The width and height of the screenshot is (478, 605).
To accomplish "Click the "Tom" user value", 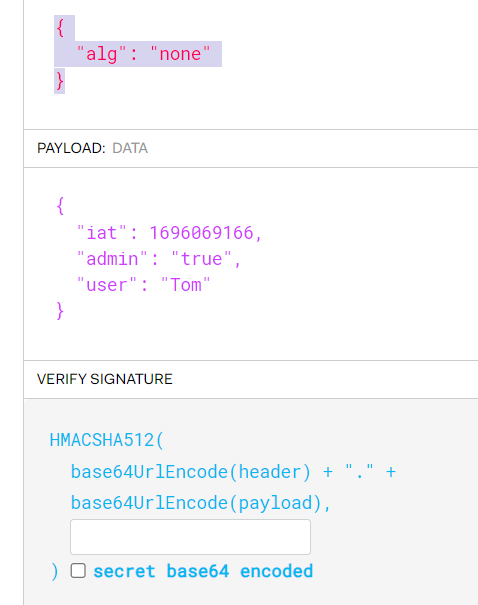I will point(186,285).
